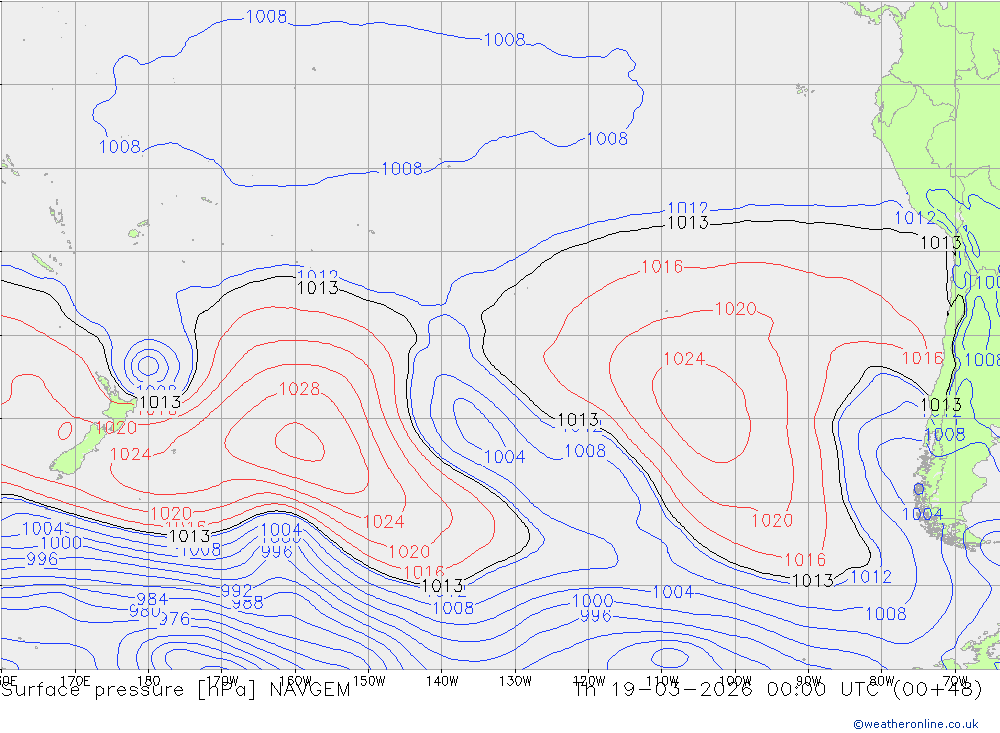Click the 1013 label next to 1012 near 90W bottom
Image resolution: width=1000 pixels, height=733 pixels.
pos(812,581)
